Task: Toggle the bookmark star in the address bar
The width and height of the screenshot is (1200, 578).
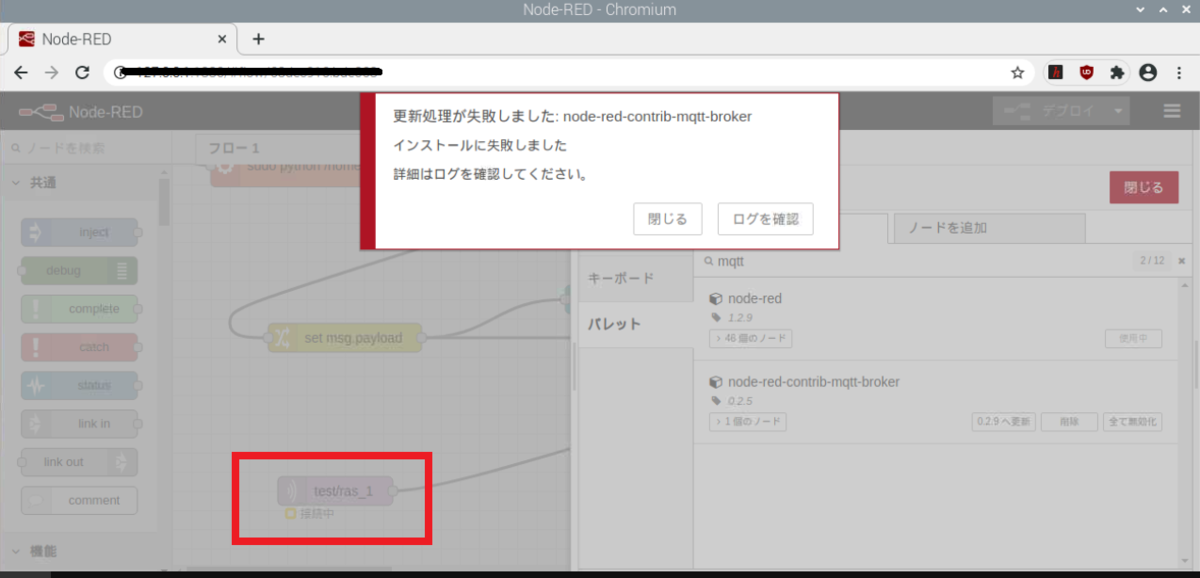Action: click(1017, 72)
